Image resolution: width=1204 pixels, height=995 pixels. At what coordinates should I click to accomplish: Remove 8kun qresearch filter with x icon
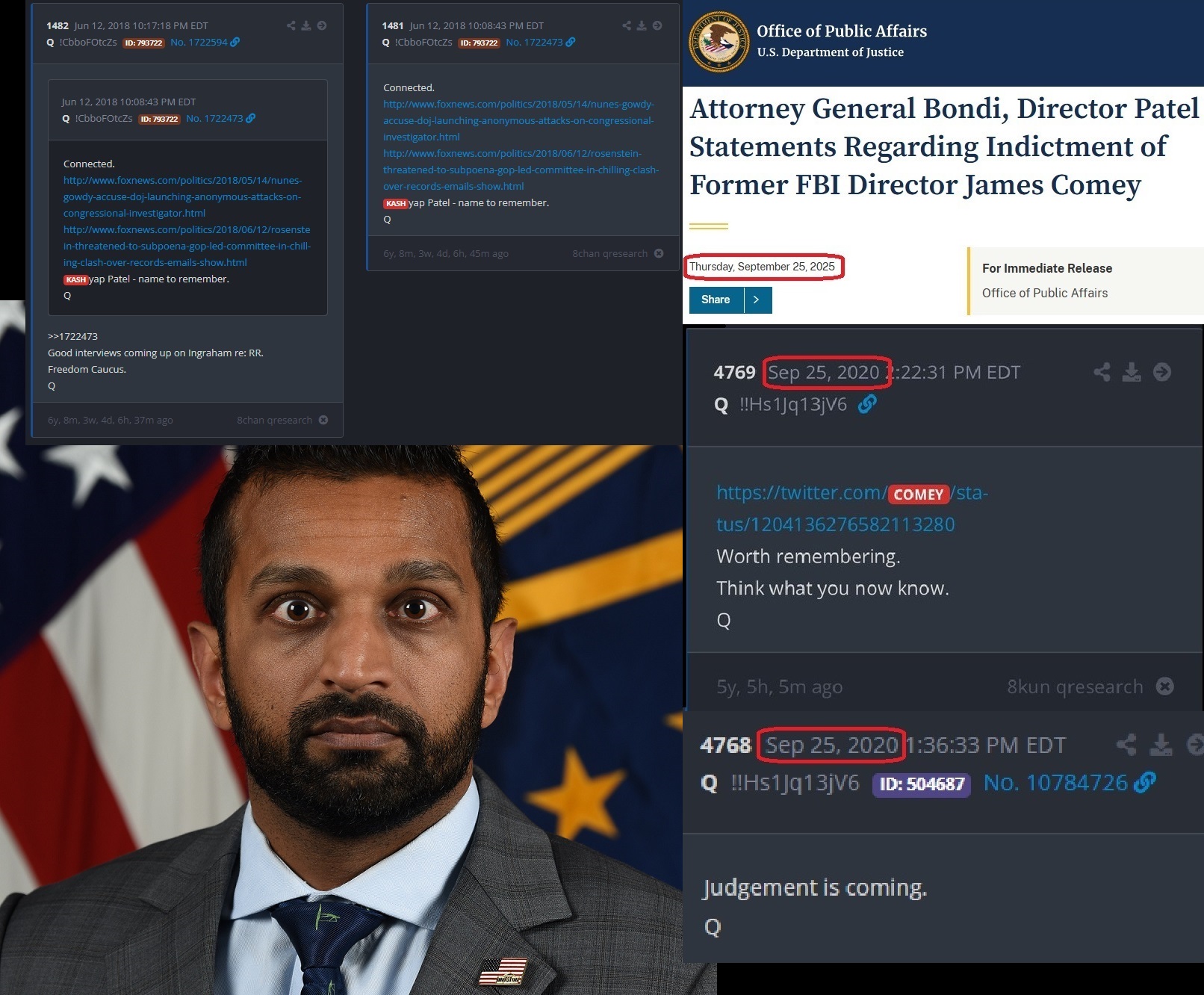1165,686
